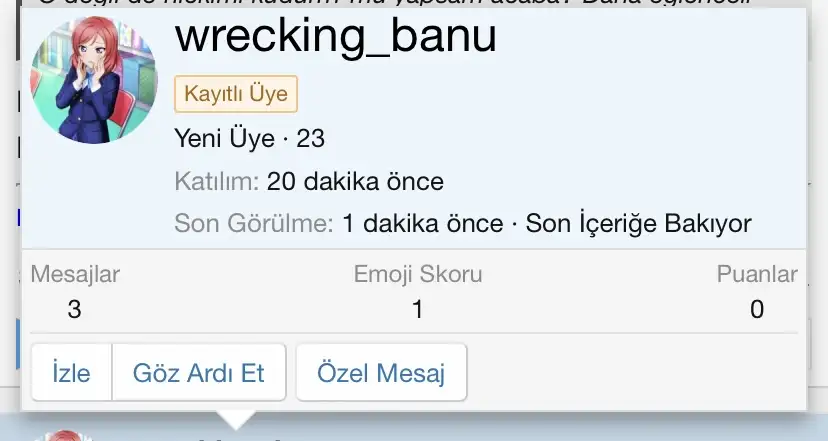The height and width of the screenshot is (441, 828).
Task: Open the message count 3
Action: [74, 309]
